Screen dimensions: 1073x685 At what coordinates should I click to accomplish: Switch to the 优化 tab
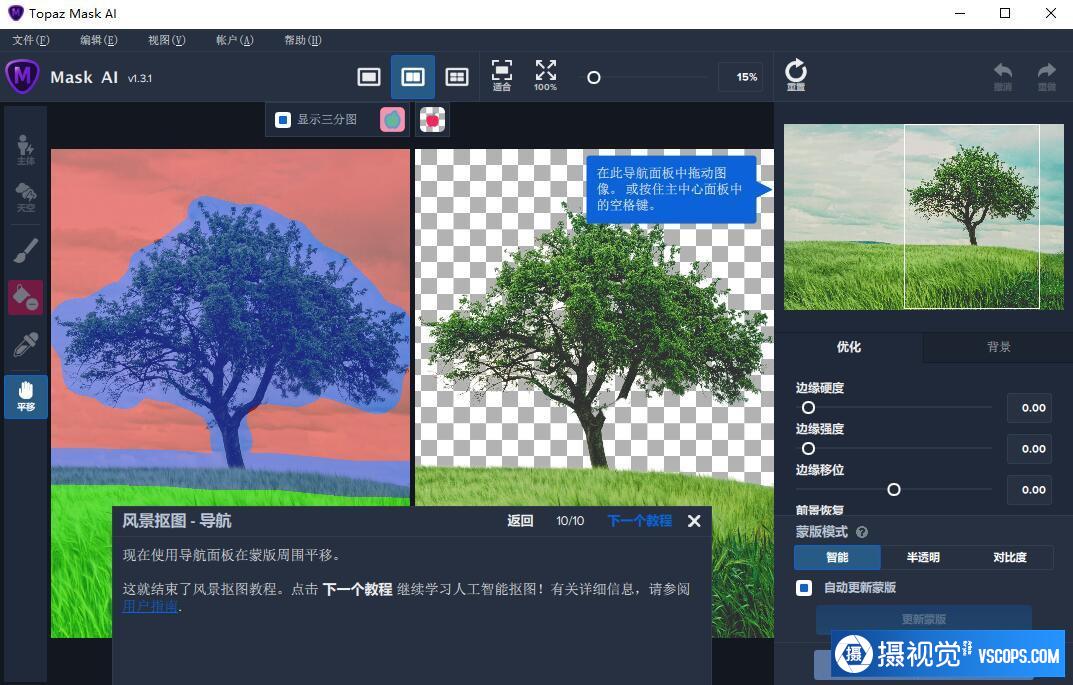coord(849,347)
